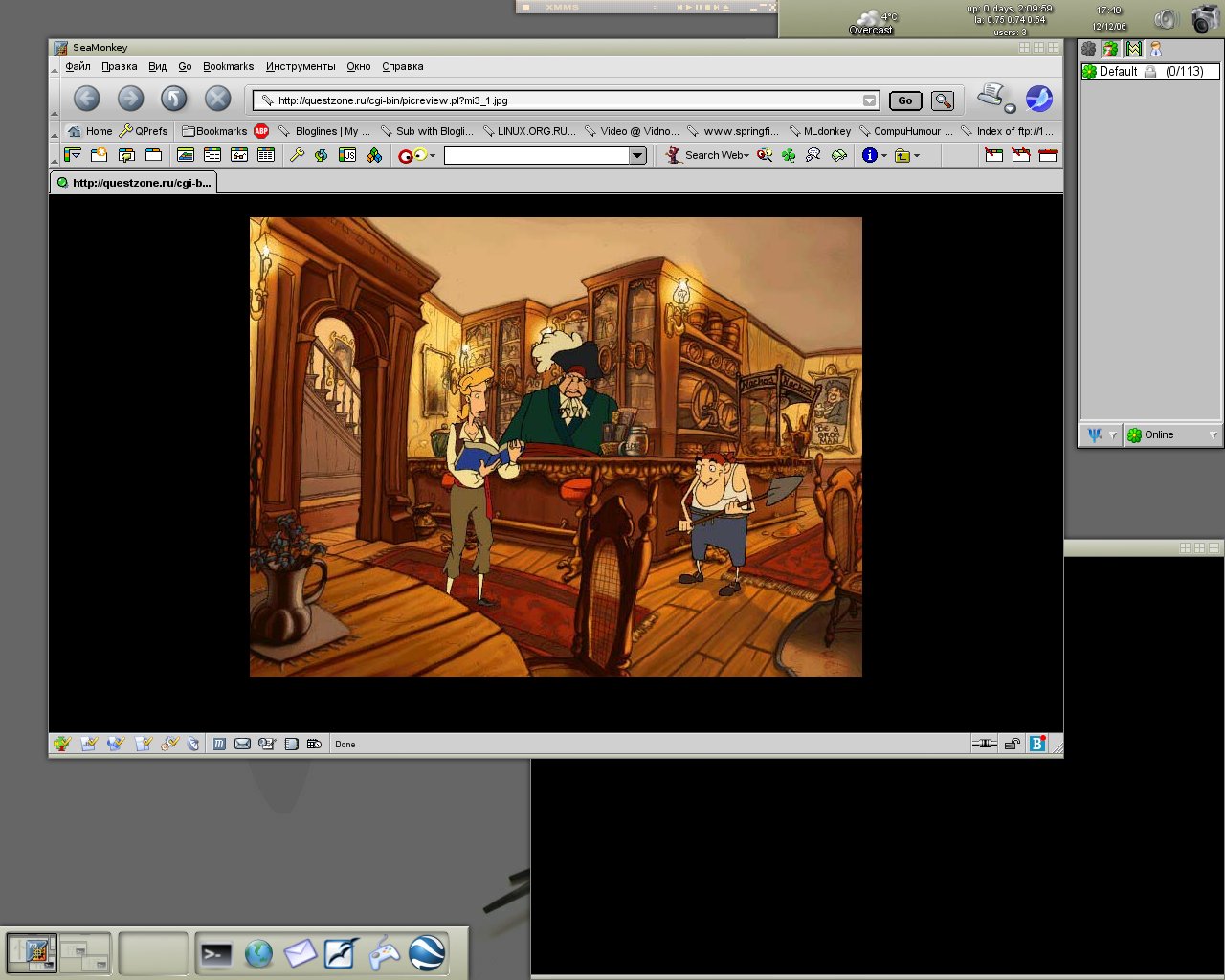Expand the search text field dropdown arrow
The image size is (1225, 980).
pos(637,156)
